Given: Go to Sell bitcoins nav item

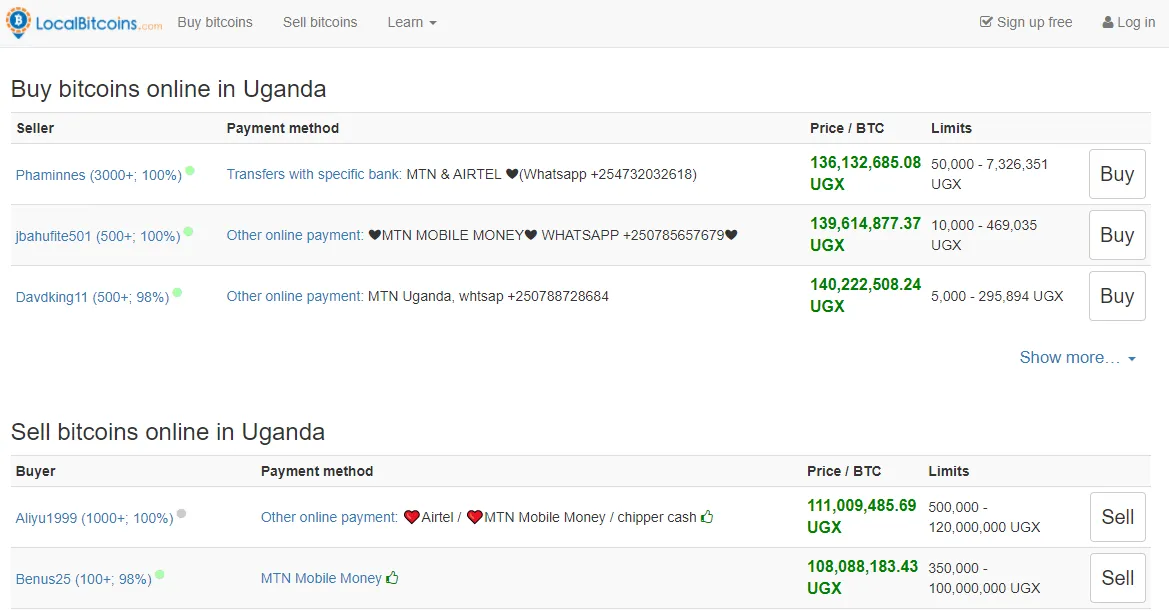Looking at the screenshot, I should (320, 22).
